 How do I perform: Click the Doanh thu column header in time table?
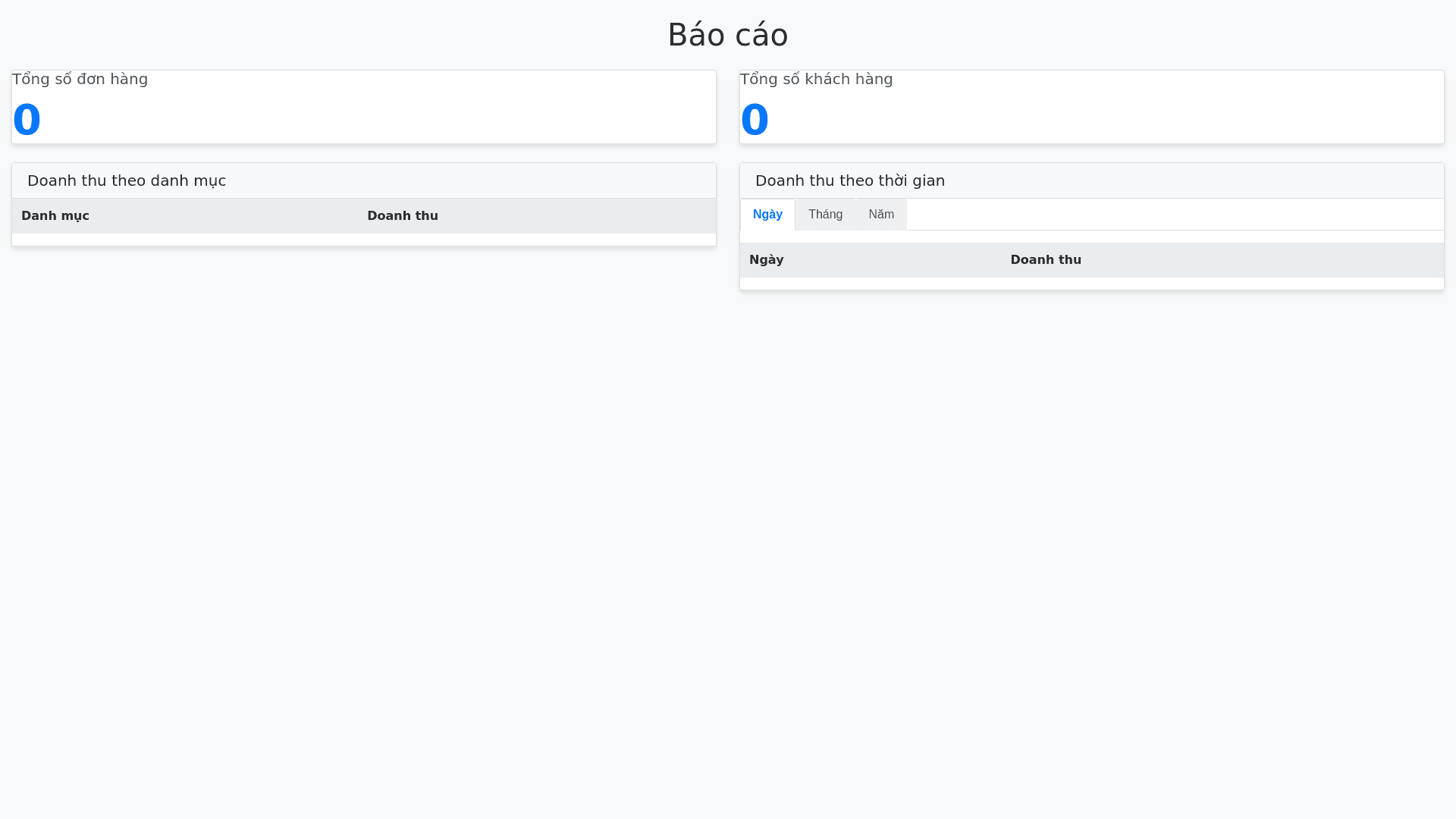click(1046, 259)
